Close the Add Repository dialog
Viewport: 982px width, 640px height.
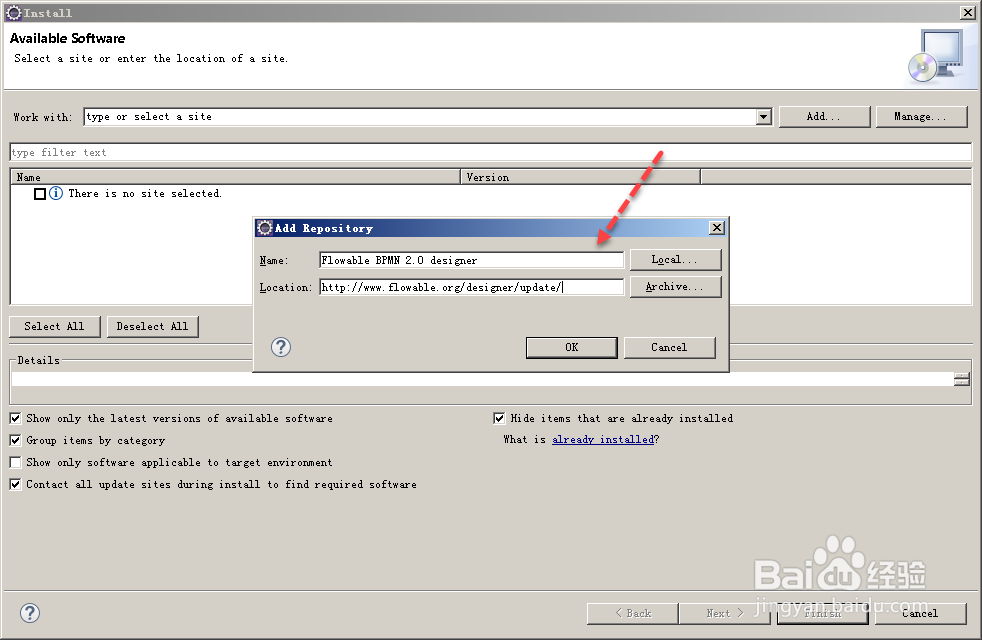click(x=717, y=228)
